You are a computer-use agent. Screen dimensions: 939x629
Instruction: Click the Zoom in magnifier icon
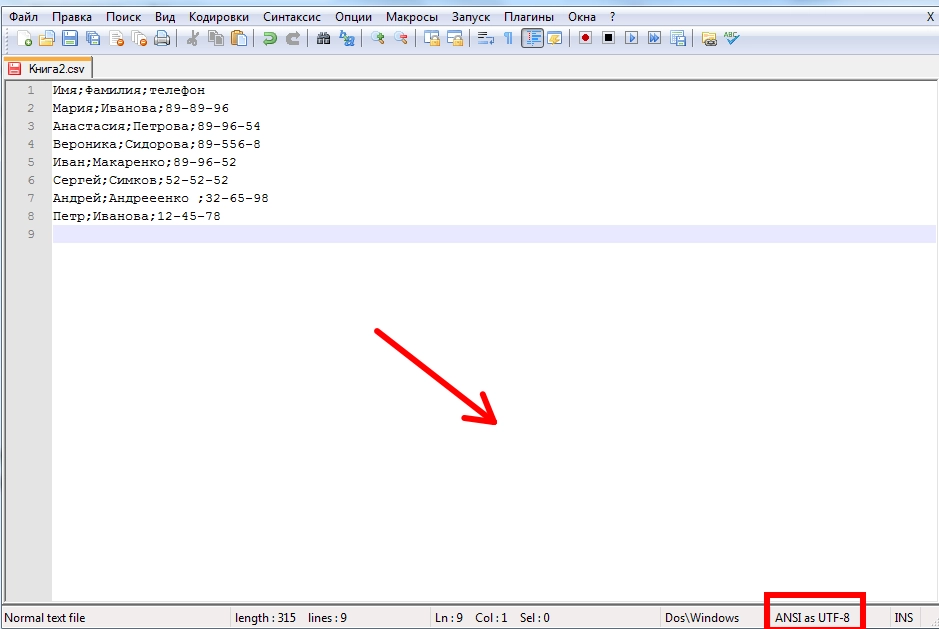pos(378,39)
